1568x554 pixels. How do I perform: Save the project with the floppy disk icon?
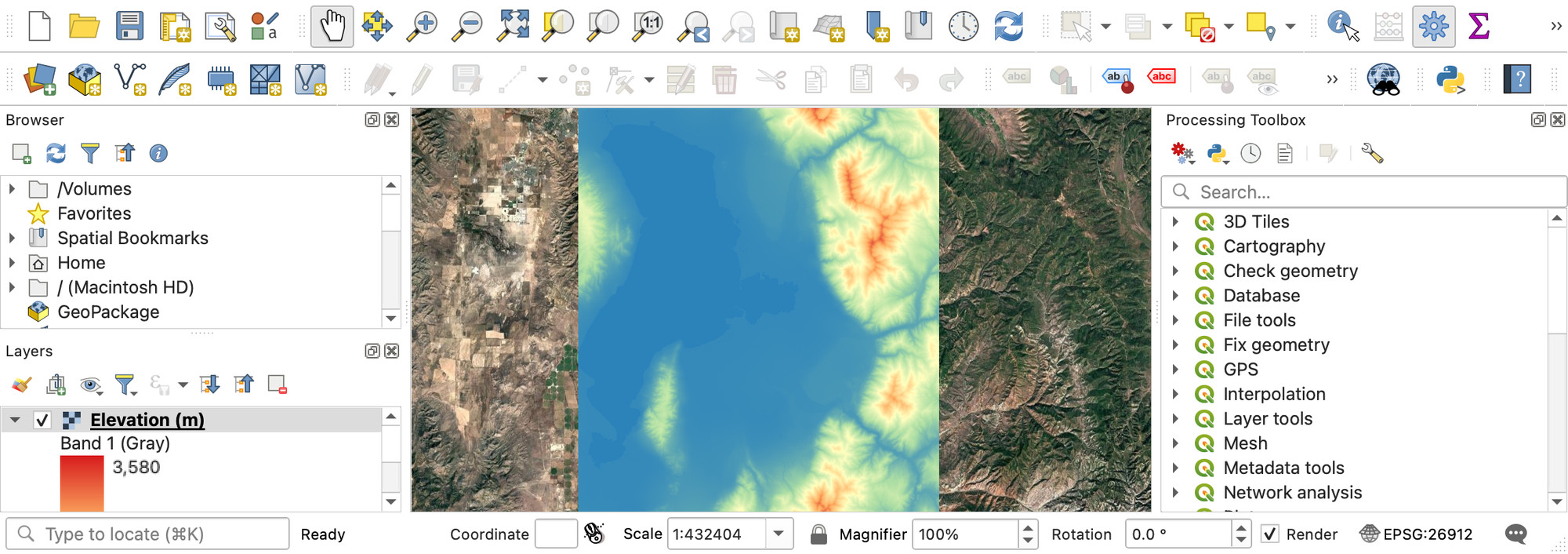(129, 26)
